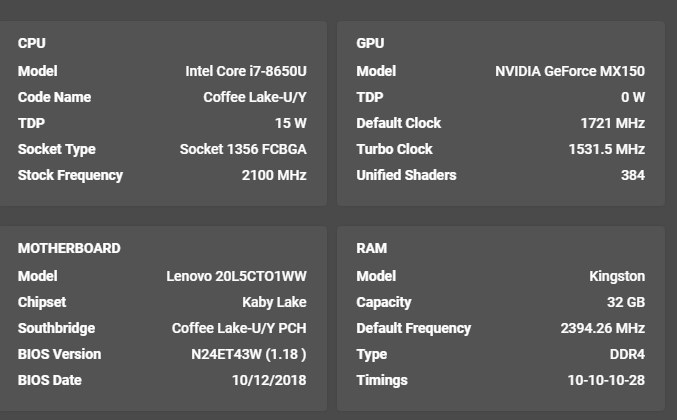
Task: Select the Kingston RAM model value
Action: point(617,276)
